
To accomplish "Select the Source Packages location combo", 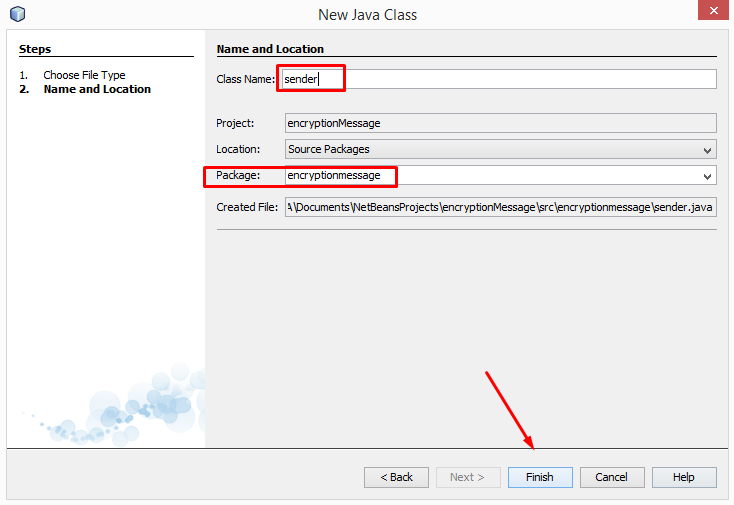I will pos(500,149).
